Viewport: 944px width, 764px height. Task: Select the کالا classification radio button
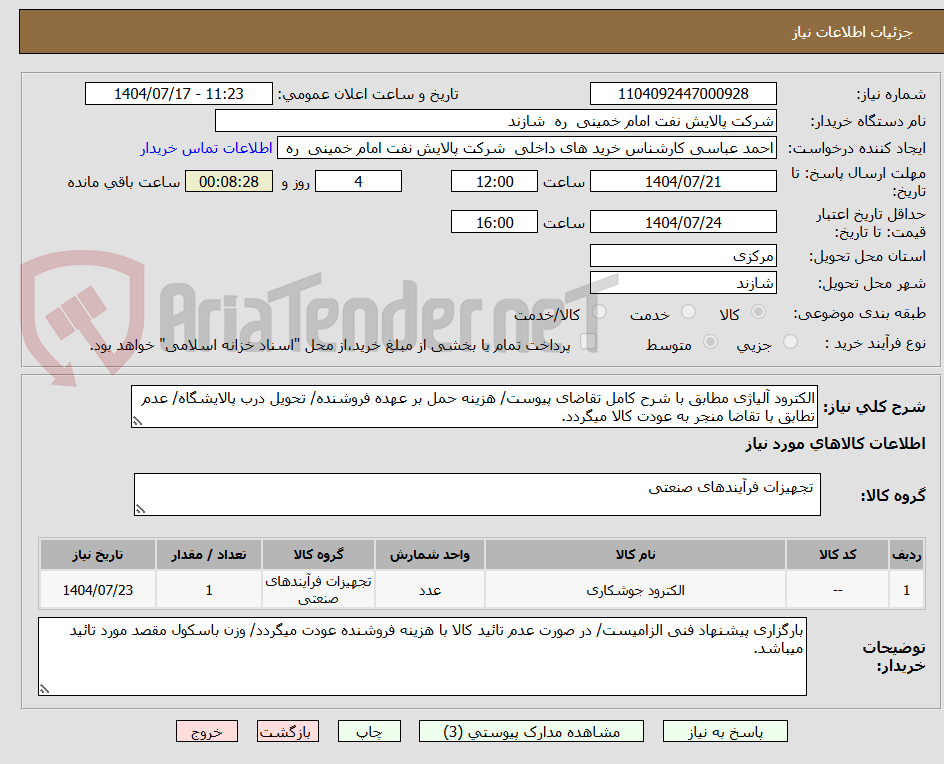pos(757,311)
